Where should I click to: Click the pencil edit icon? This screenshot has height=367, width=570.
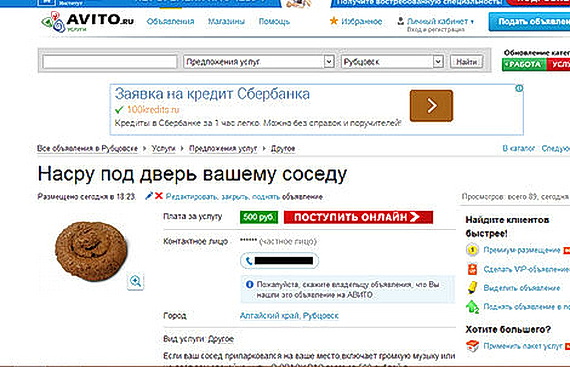tap(149, 196)
